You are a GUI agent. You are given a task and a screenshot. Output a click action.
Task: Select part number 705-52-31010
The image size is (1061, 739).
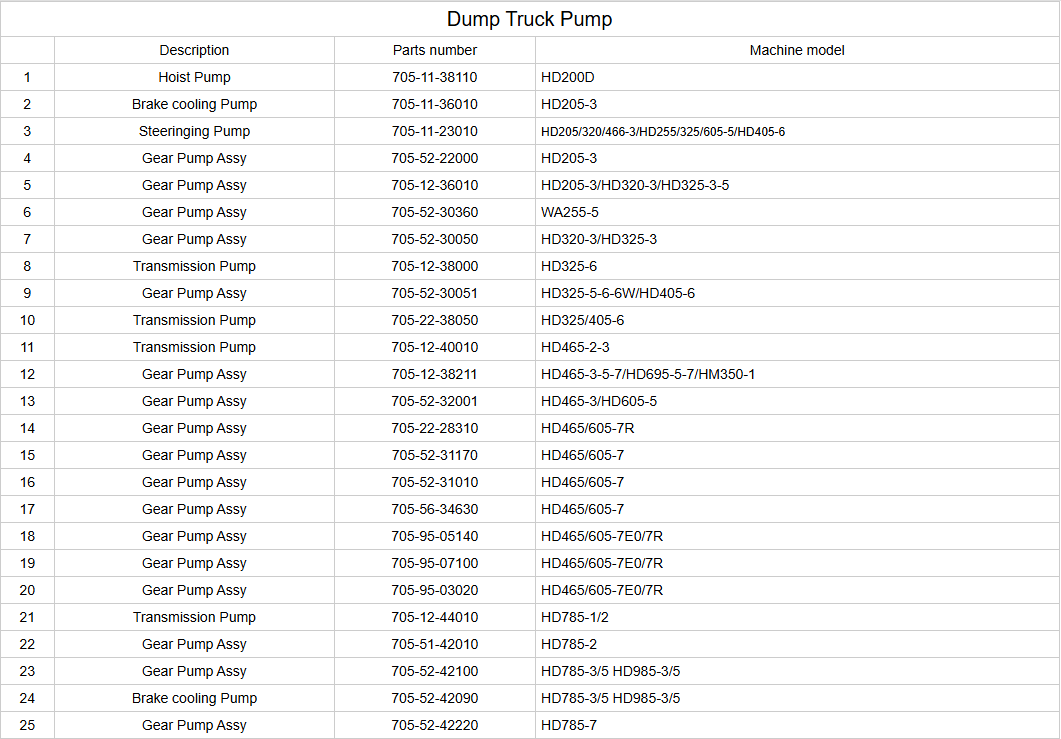434,483
